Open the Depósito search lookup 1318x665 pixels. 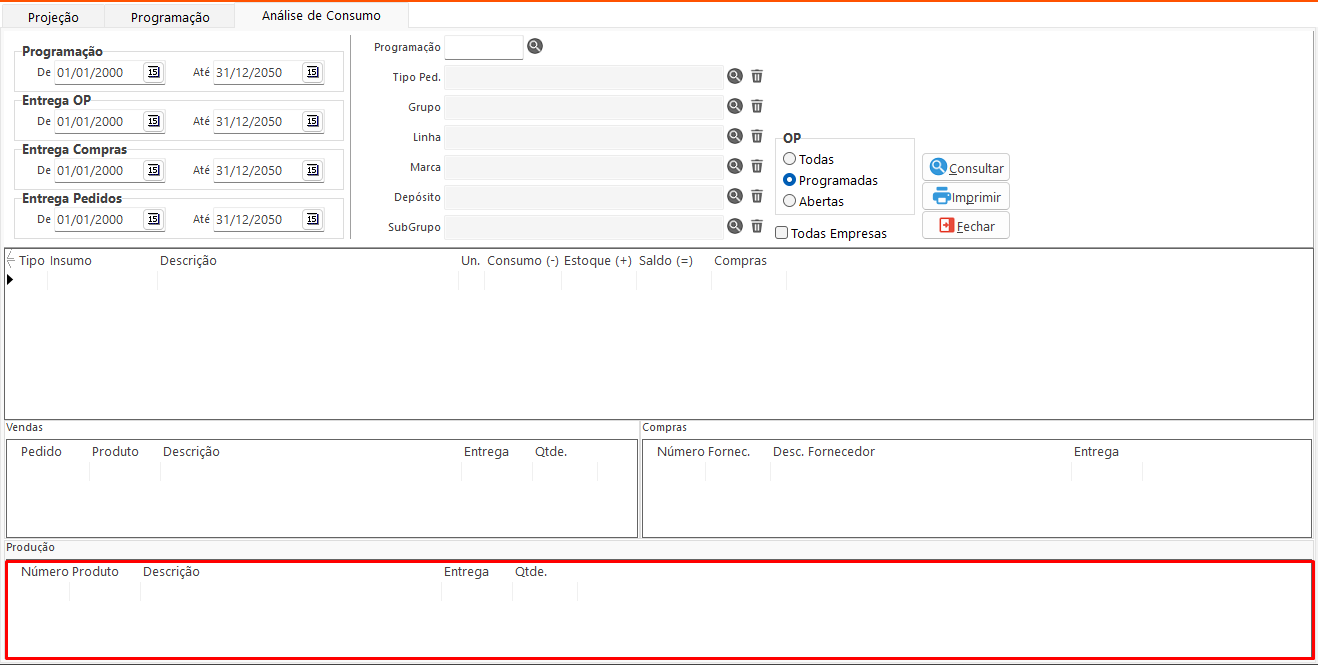click(x=735, y=197)
